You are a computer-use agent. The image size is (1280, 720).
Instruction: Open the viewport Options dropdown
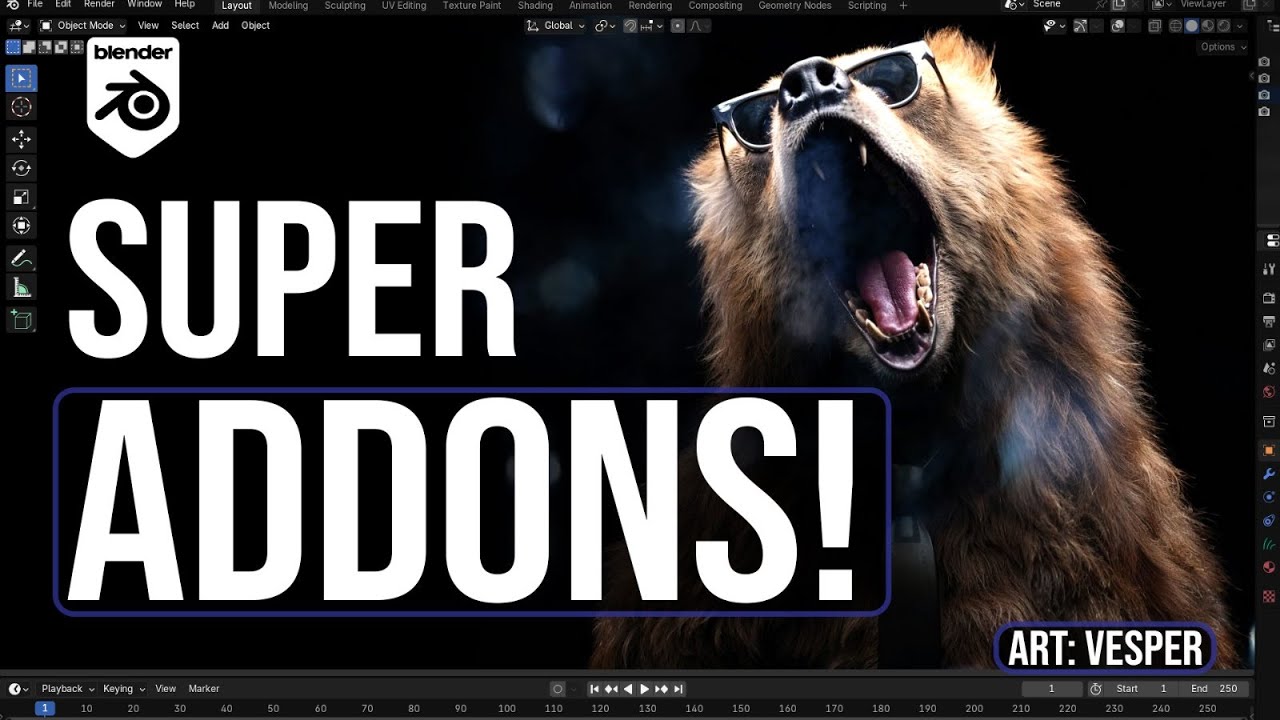[x=1223, y=47]
